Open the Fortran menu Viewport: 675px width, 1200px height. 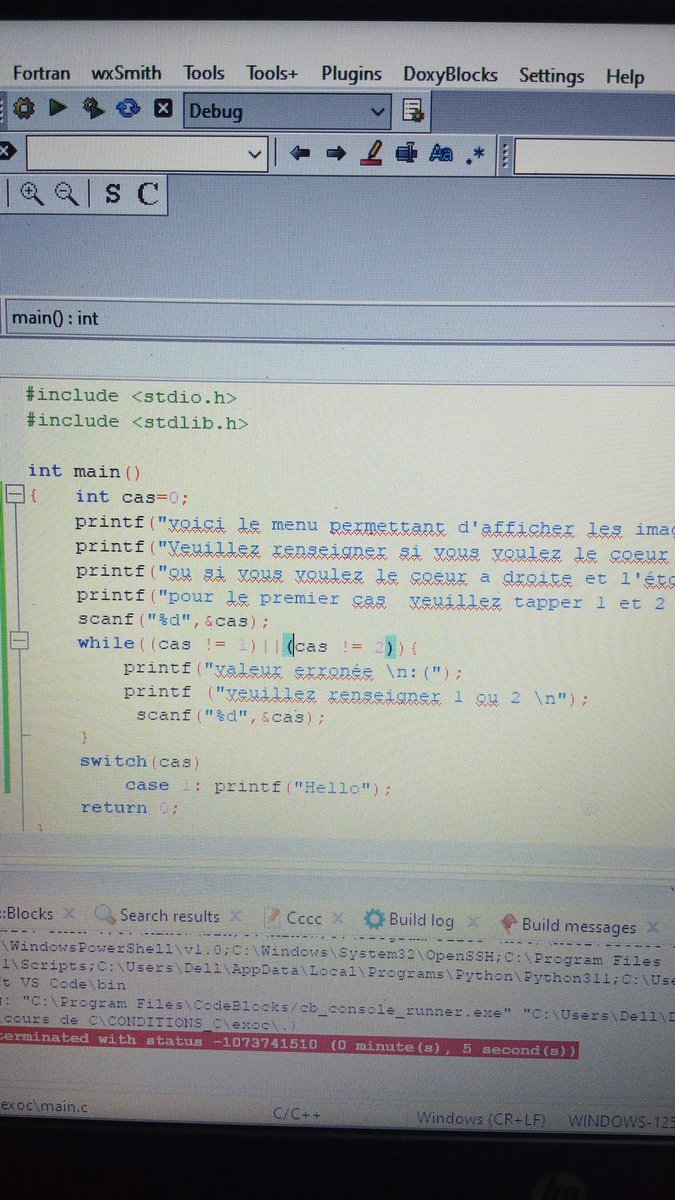(x=42, y=73)
